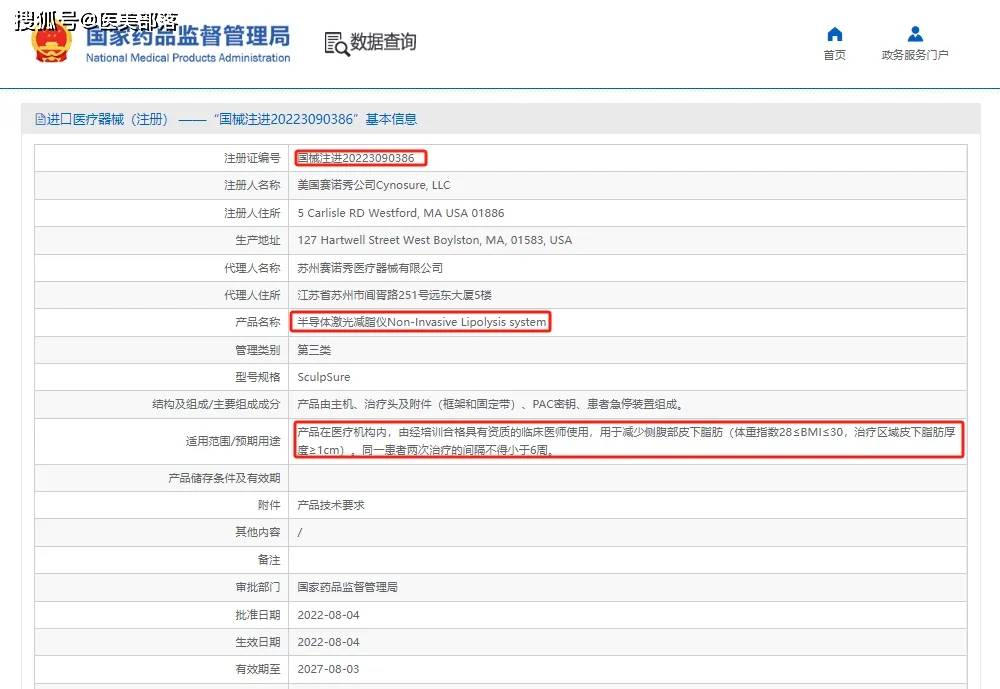The image size is (1000, 689).
Task: Click the 管理类别 row label
Action: pyautogui.click(x=258, y=350)
